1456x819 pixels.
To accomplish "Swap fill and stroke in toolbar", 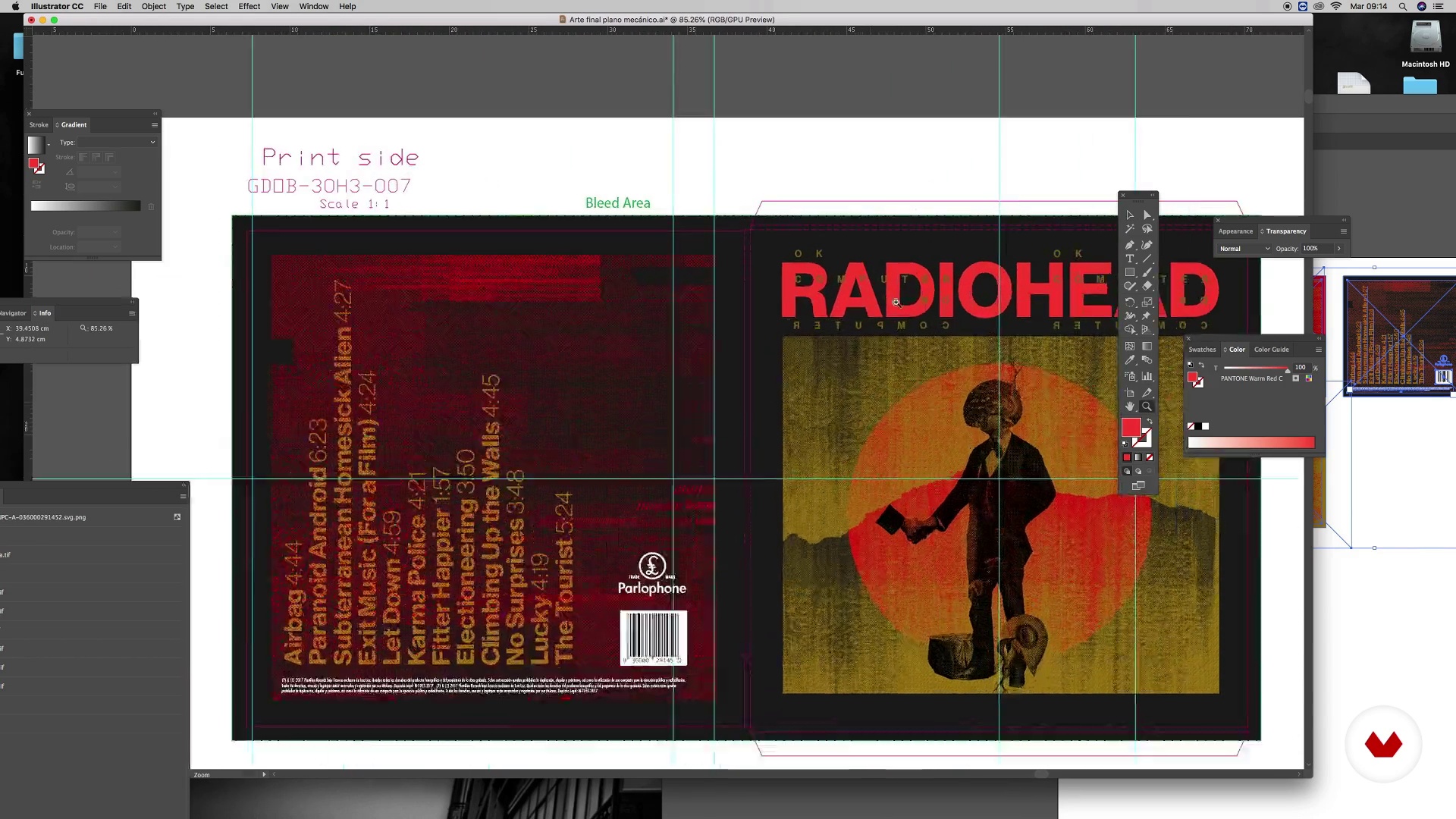I will coord(1150,422).
